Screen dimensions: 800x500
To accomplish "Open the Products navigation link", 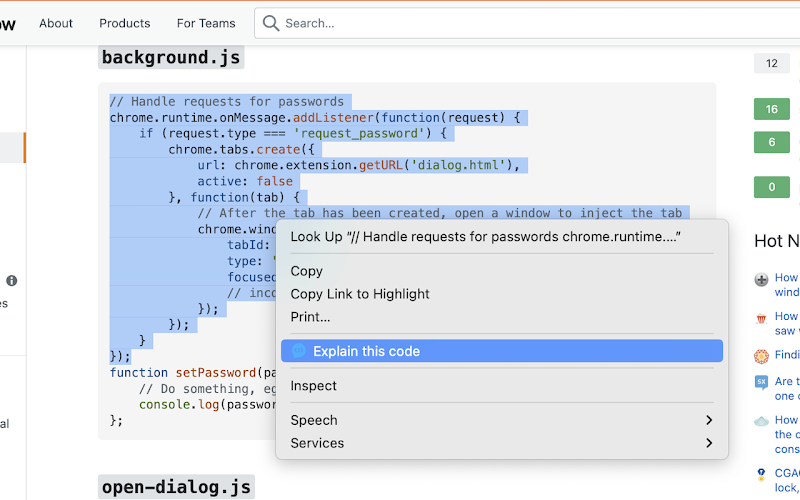I will 124,23.
